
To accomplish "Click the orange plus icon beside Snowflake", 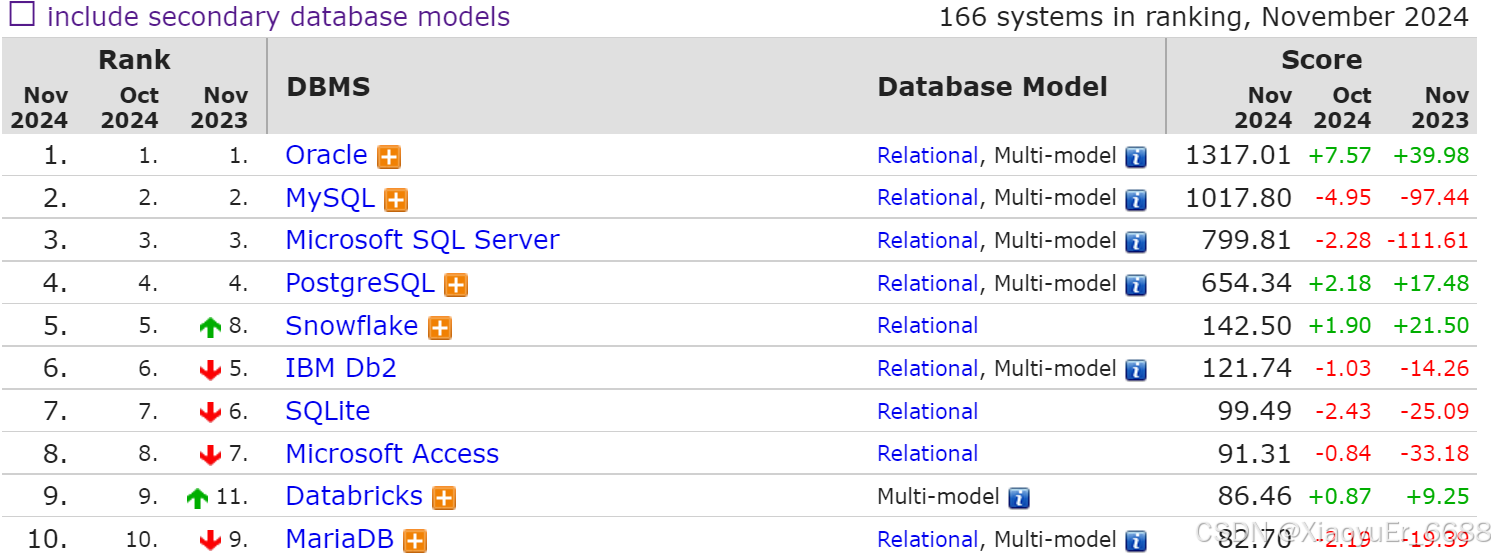I will tap(440, 329).
